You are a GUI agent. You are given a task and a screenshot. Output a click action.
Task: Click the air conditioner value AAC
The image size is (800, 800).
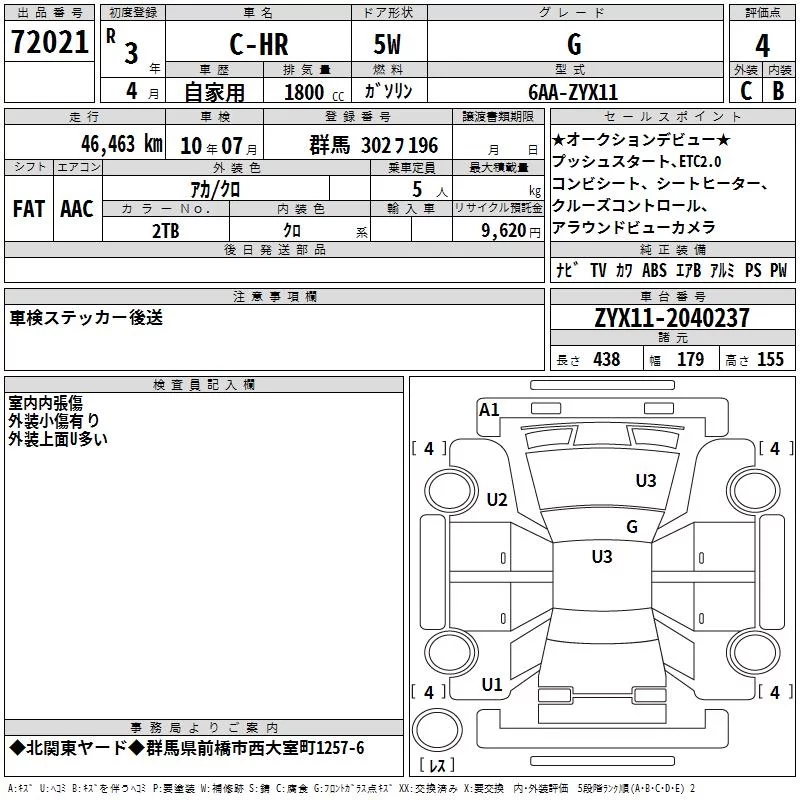tap(77, 209)
